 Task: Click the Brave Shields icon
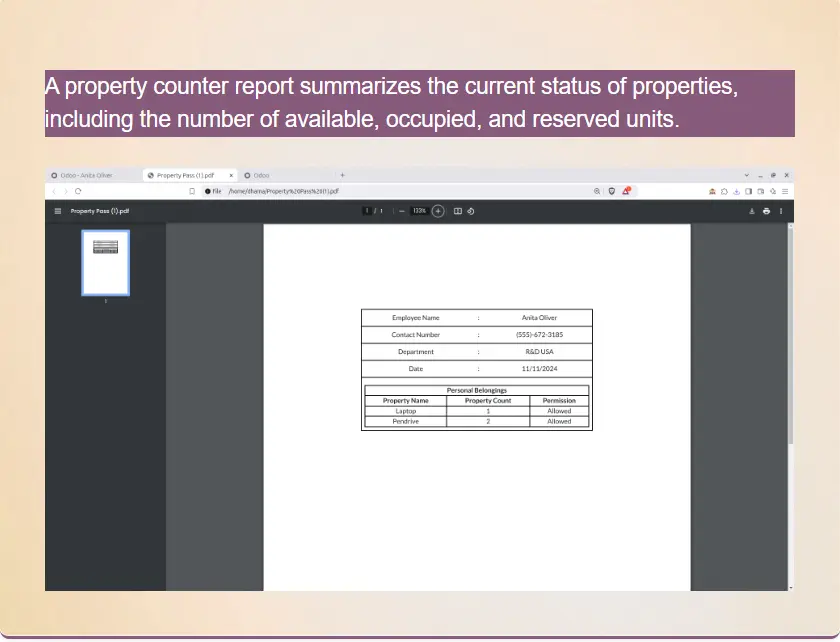point(612,191)
